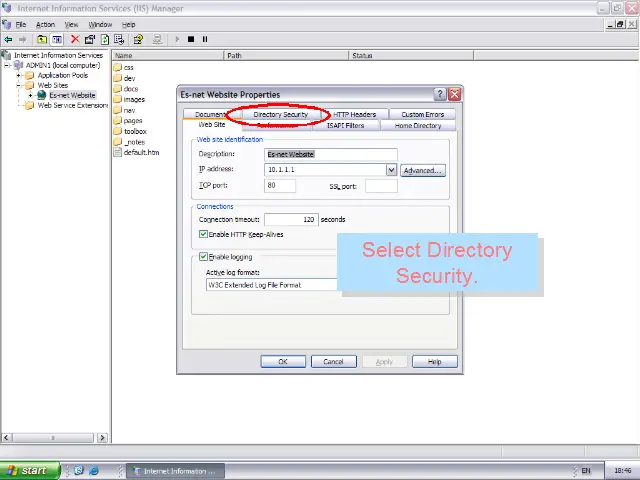Click the Connection timeout field
This screenshot has width=640, height=480.
click(x=291, y=220)
